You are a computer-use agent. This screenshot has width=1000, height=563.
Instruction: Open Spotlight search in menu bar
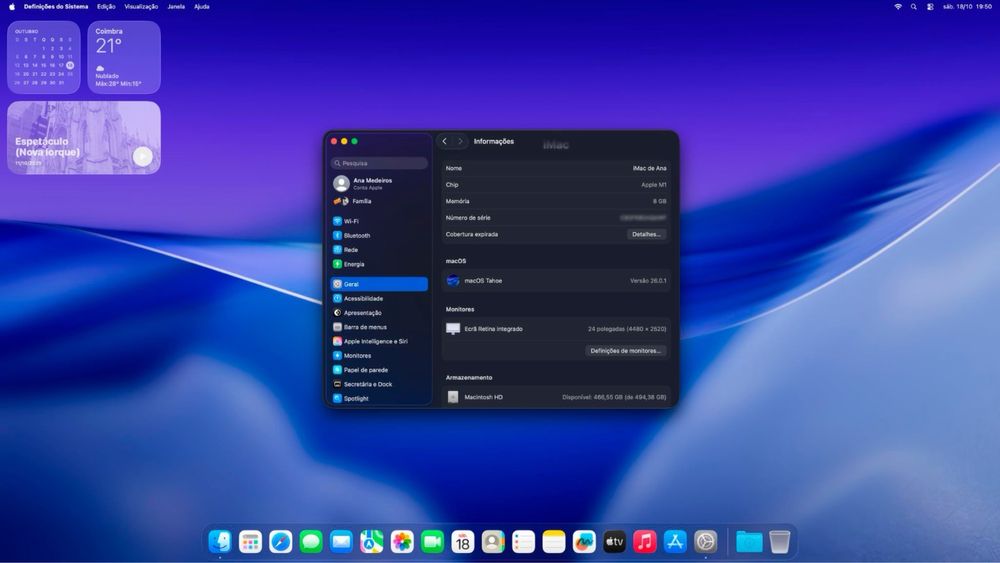point(914,6)
